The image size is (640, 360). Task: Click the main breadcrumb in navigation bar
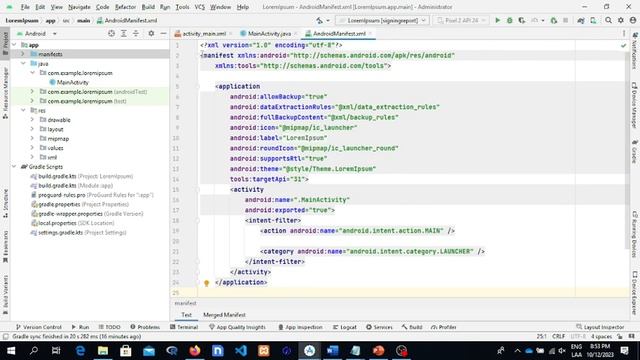84,20
